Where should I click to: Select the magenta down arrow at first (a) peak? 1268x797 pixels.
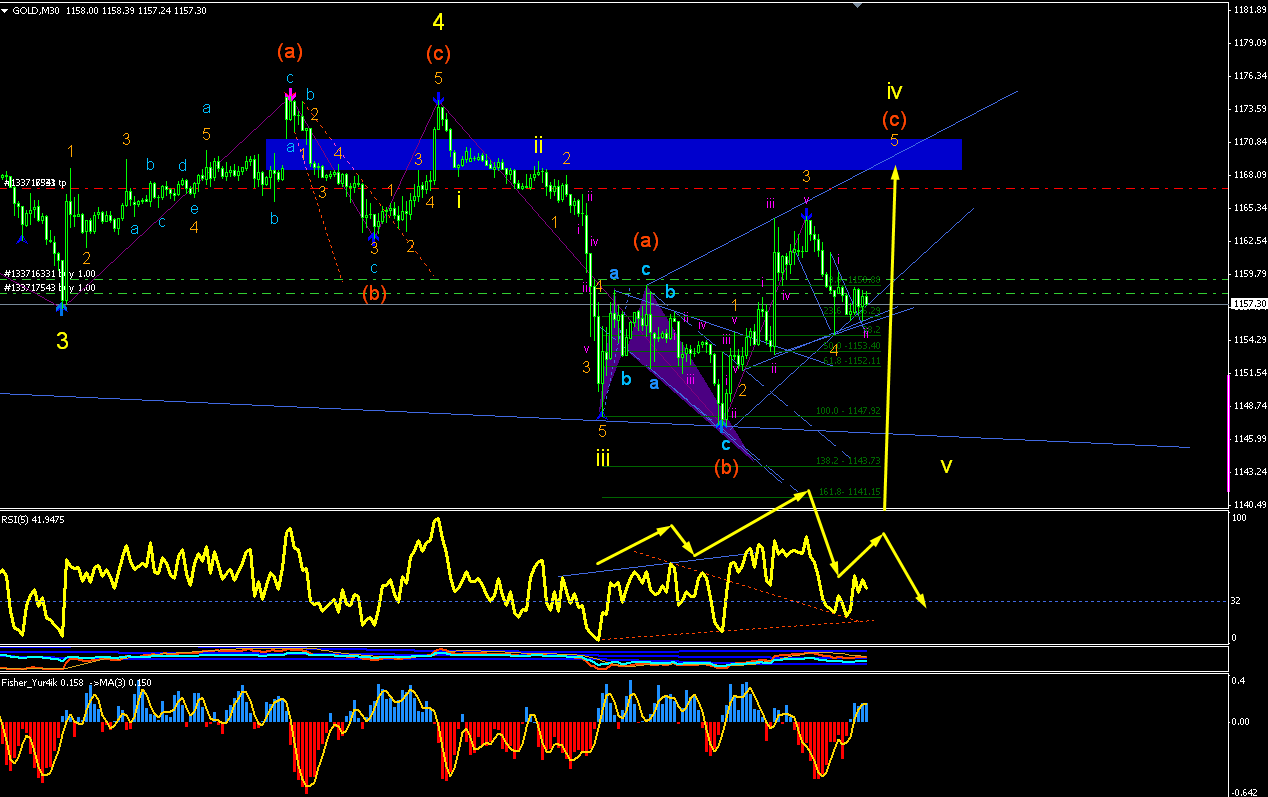coord(290,96)
